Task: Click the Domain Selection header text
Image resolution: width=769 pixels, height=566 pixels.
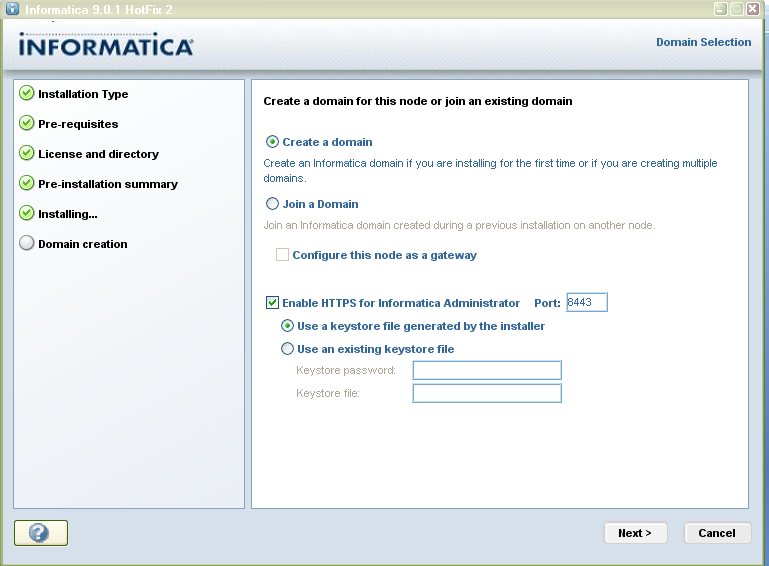Action: pyautogui.click(x=704, y=42)
